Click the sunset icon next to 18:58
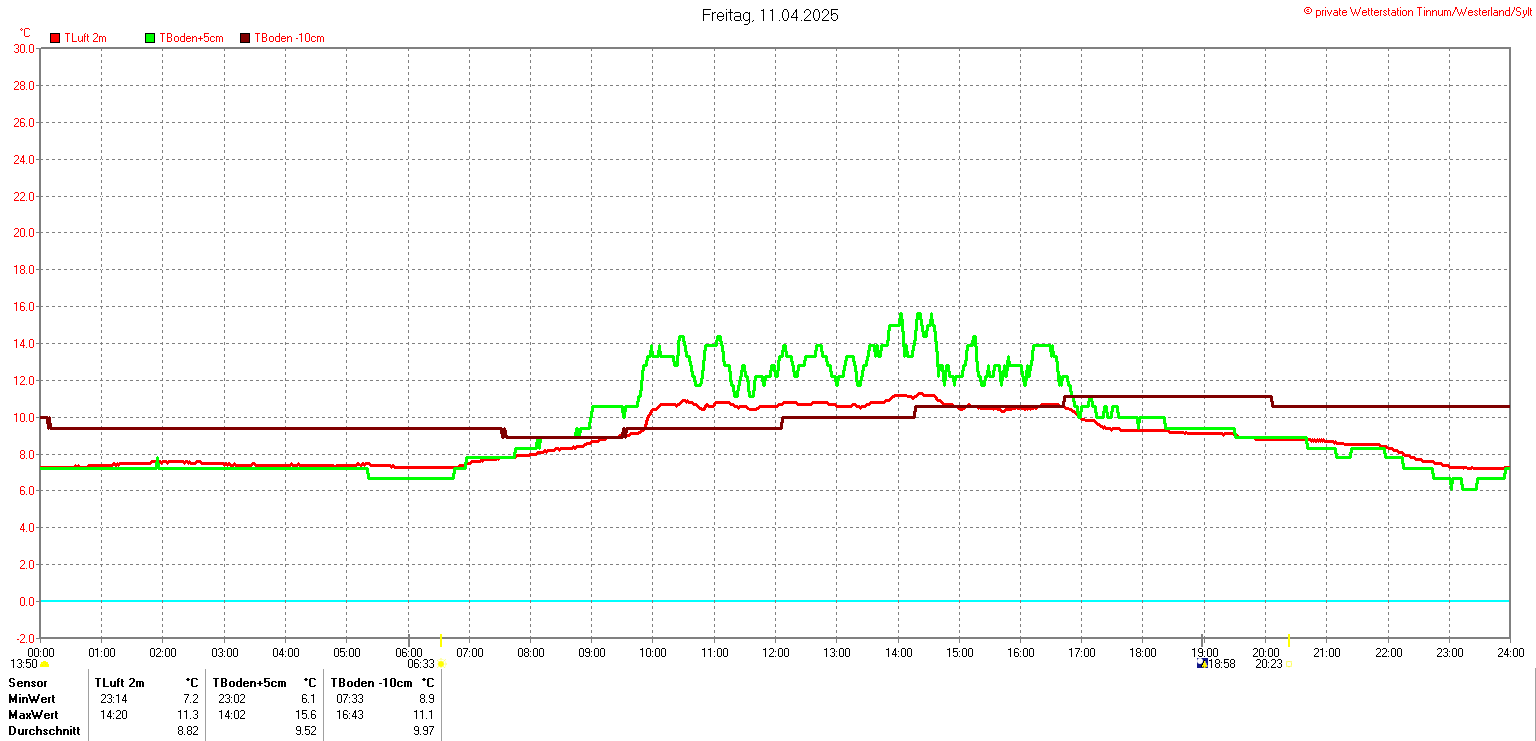Screen dimensions: 1536x741 pos(1202,664)
